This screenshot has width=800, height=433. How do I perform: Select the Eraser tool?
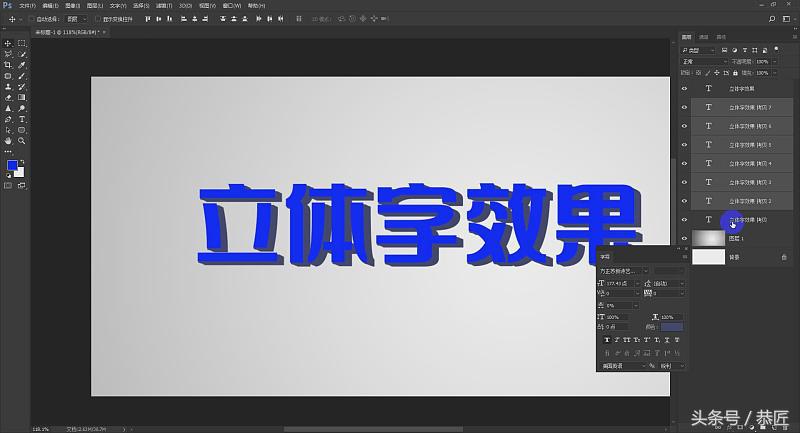(8, 97)
